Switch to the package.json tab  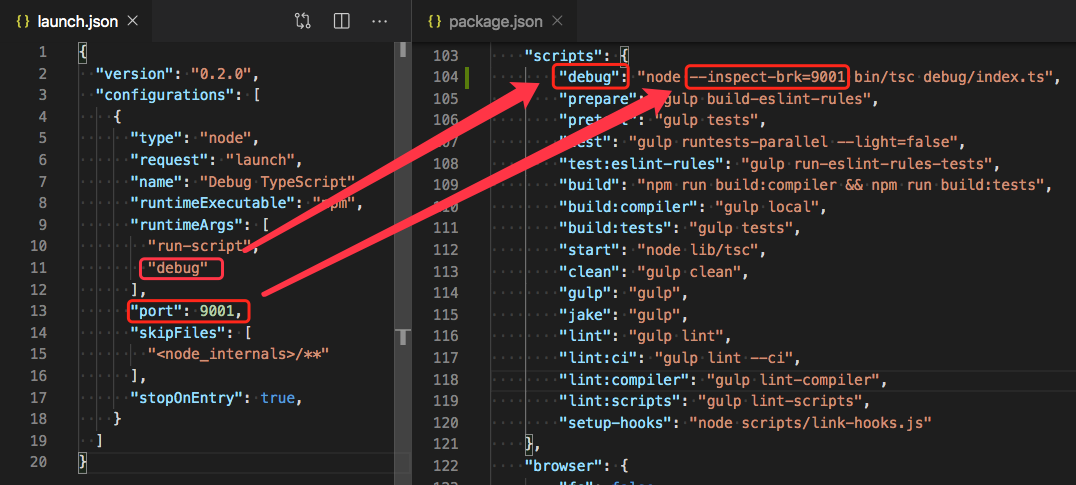pyautogui.click(x=497, y=21)
